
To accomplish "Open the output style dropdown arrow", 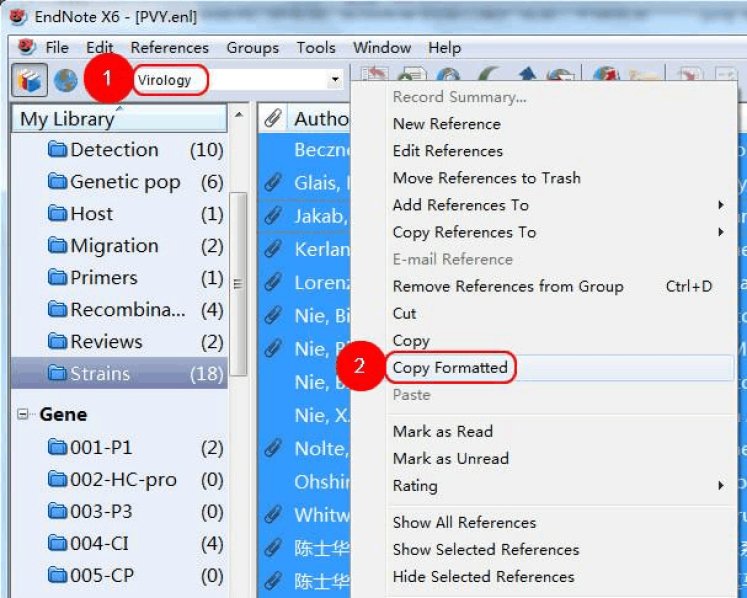I will [x=335, y=80].
